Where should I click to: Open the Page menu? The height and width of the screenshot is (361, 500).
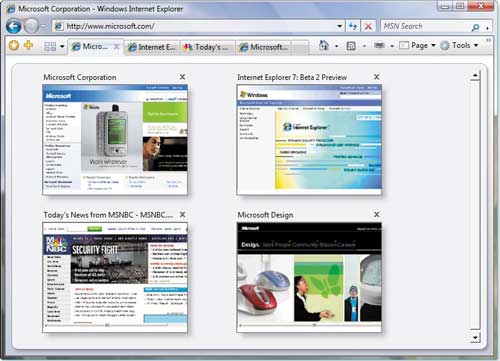[418, 45]
